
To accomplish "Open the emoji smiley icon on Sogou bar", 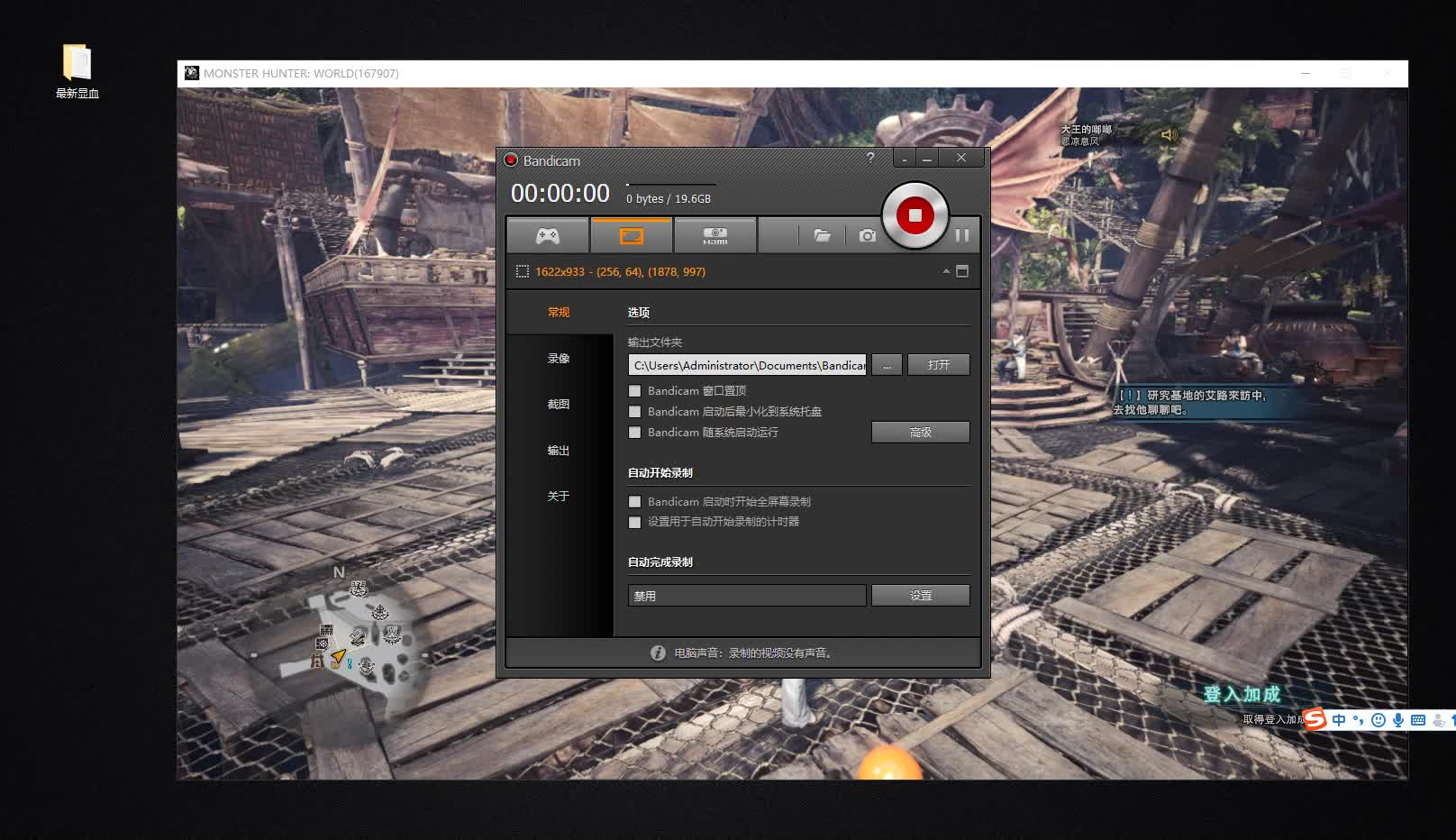I will [x=1378, y=719].
